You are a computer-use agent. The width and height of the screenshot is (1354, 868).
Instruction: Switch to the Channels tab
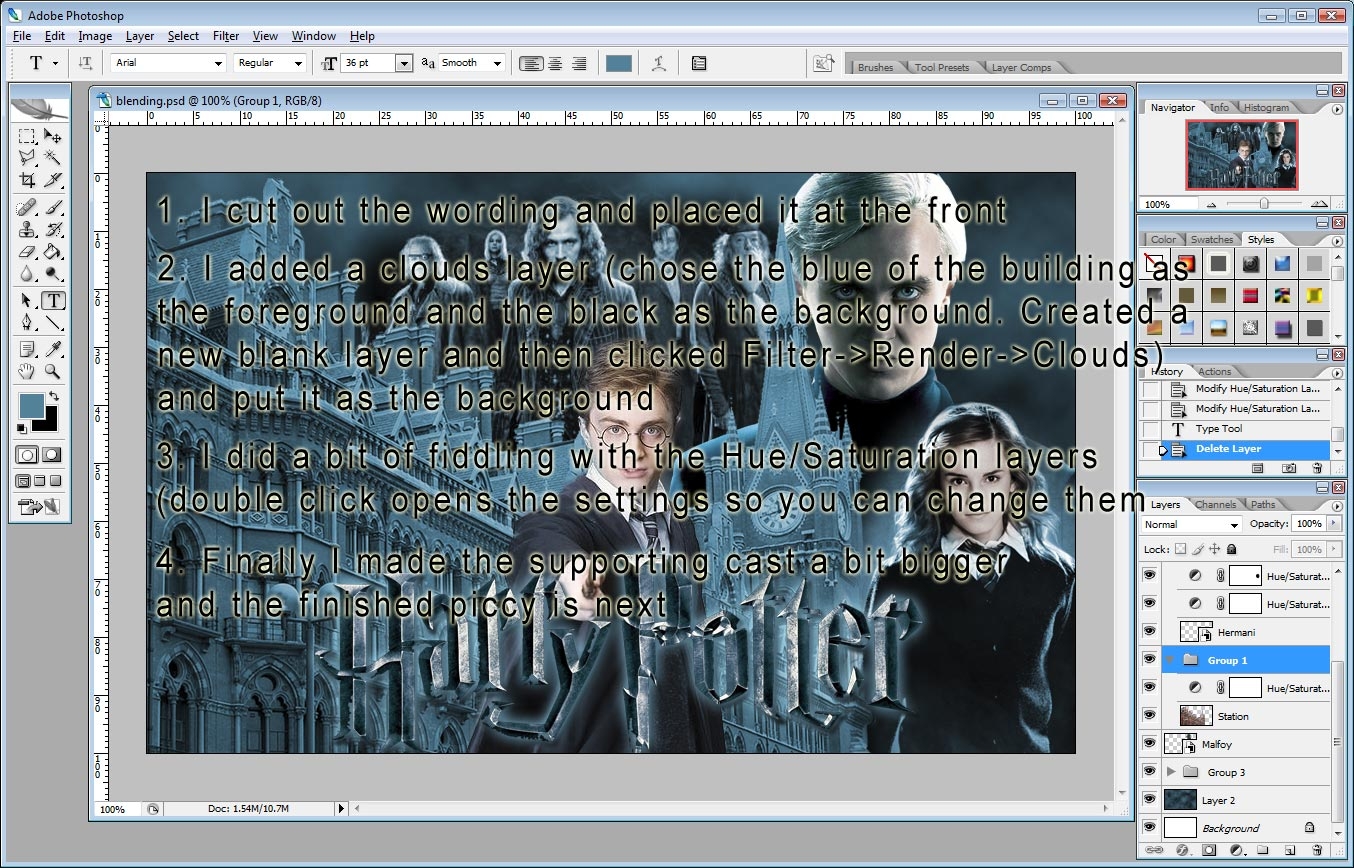pyautogui.click(x=1214, y=504)
